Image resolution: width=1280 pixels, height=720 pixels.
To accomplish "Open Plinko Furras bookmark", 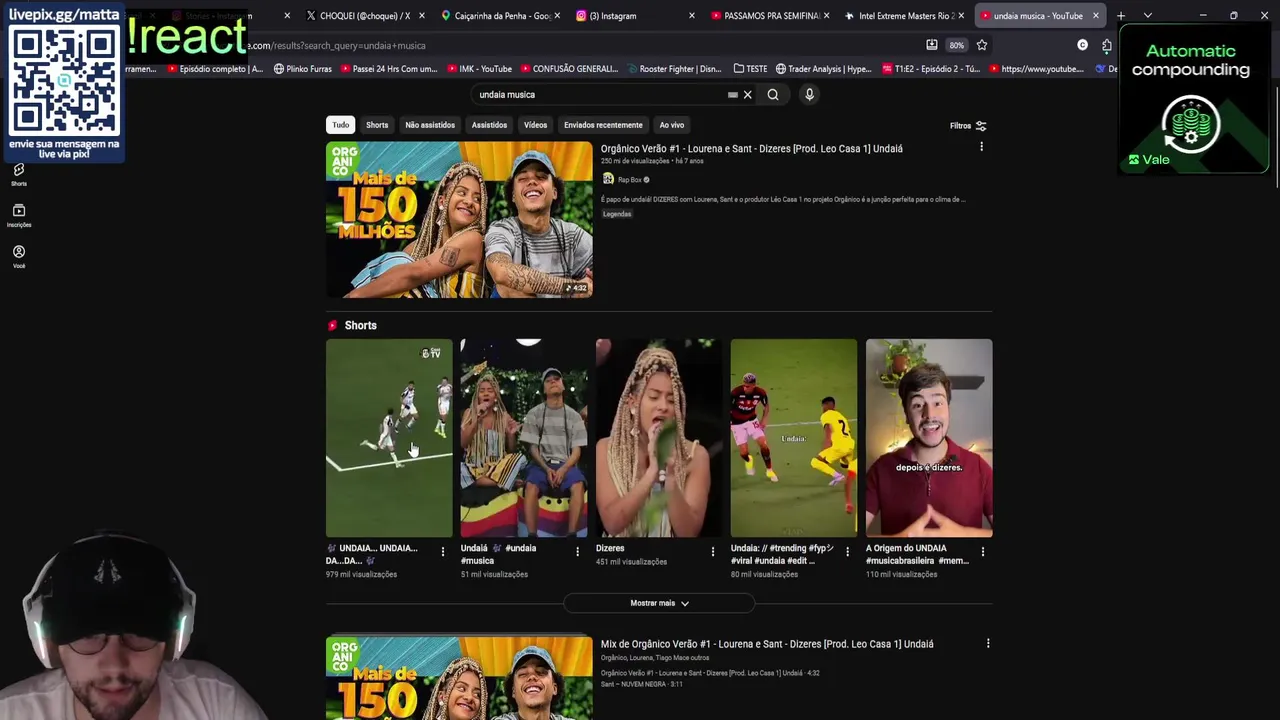I will point(302,69).
